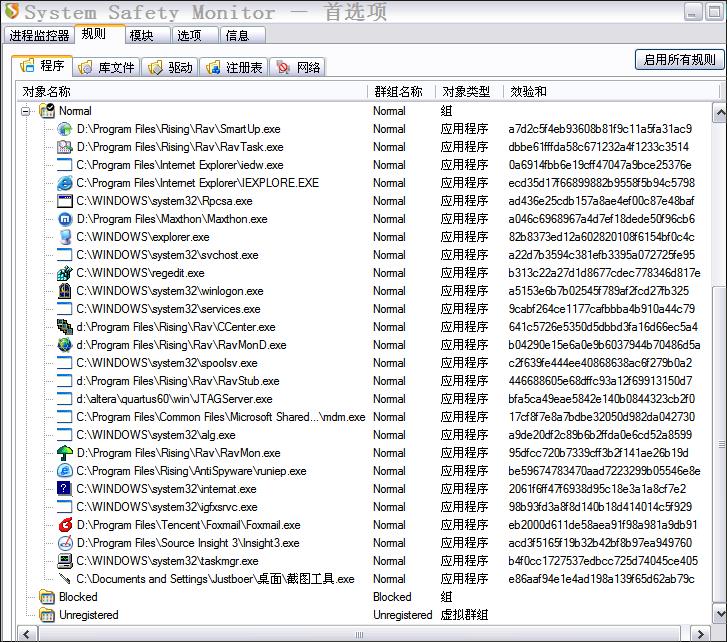Viewport: 727px width, 642px height.
Task: Click the explorer.exe icon
Action: point(64,237)
